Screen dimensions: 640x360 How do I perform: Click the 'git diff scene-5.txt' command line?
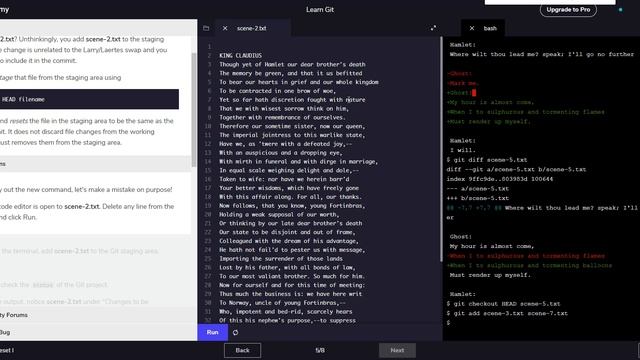point(487,160)
